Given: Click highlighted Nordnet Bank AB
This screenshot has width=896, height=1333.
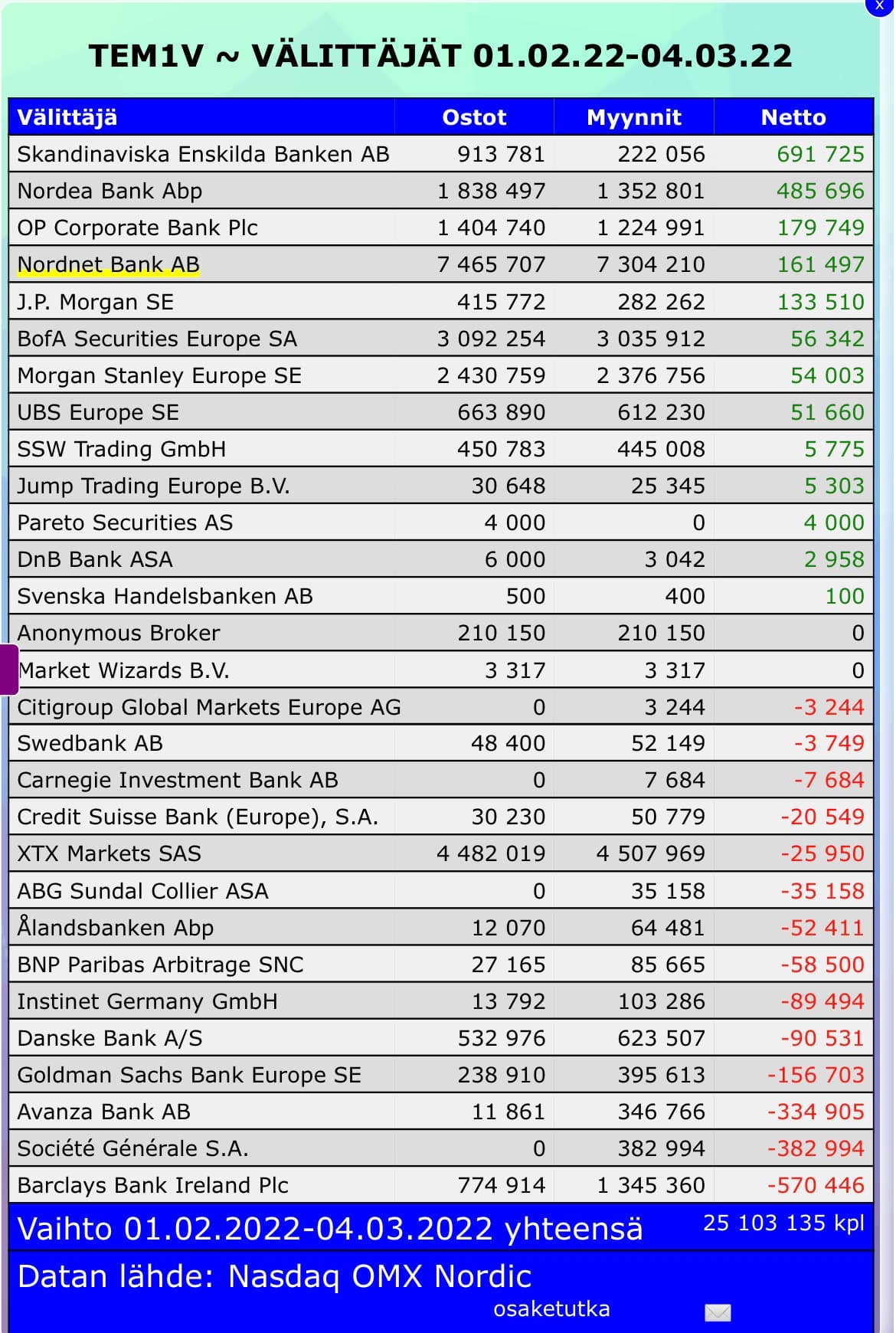Looking at the screenshot, I should (108, 264).
